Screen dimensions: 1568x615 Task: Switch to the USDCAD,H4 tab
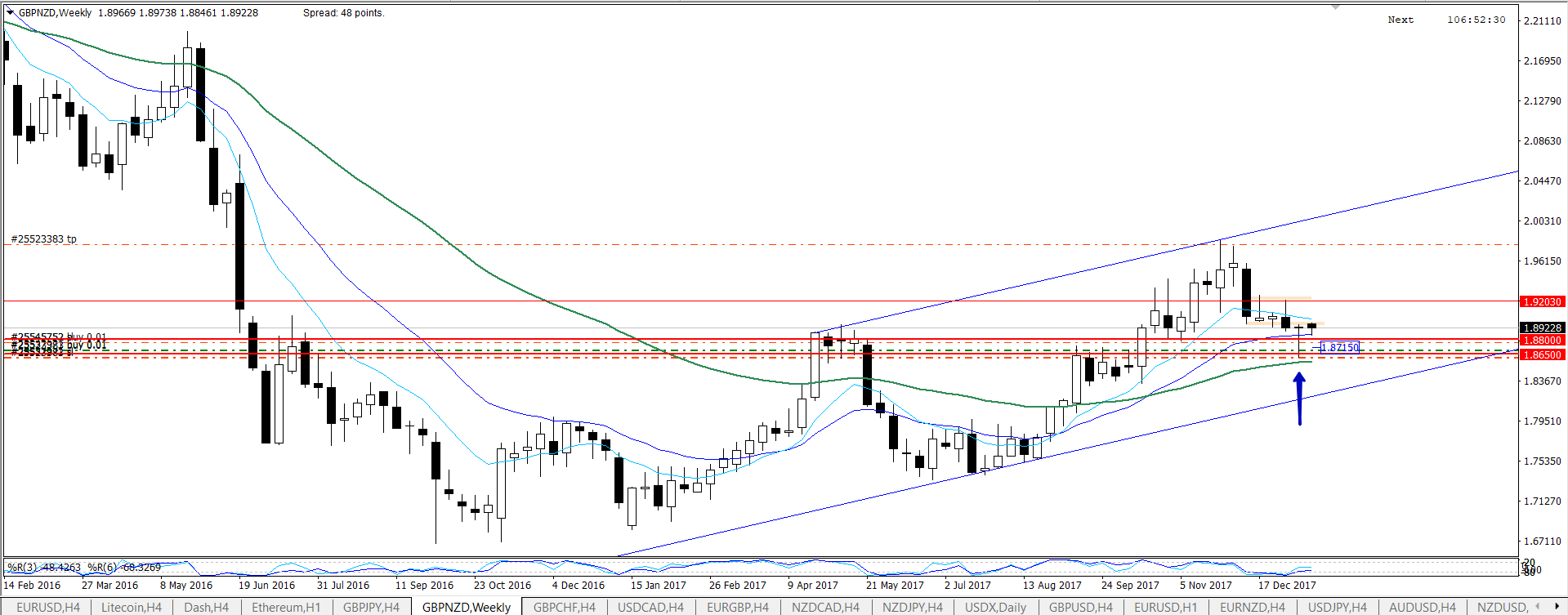[x=650, y=607]
